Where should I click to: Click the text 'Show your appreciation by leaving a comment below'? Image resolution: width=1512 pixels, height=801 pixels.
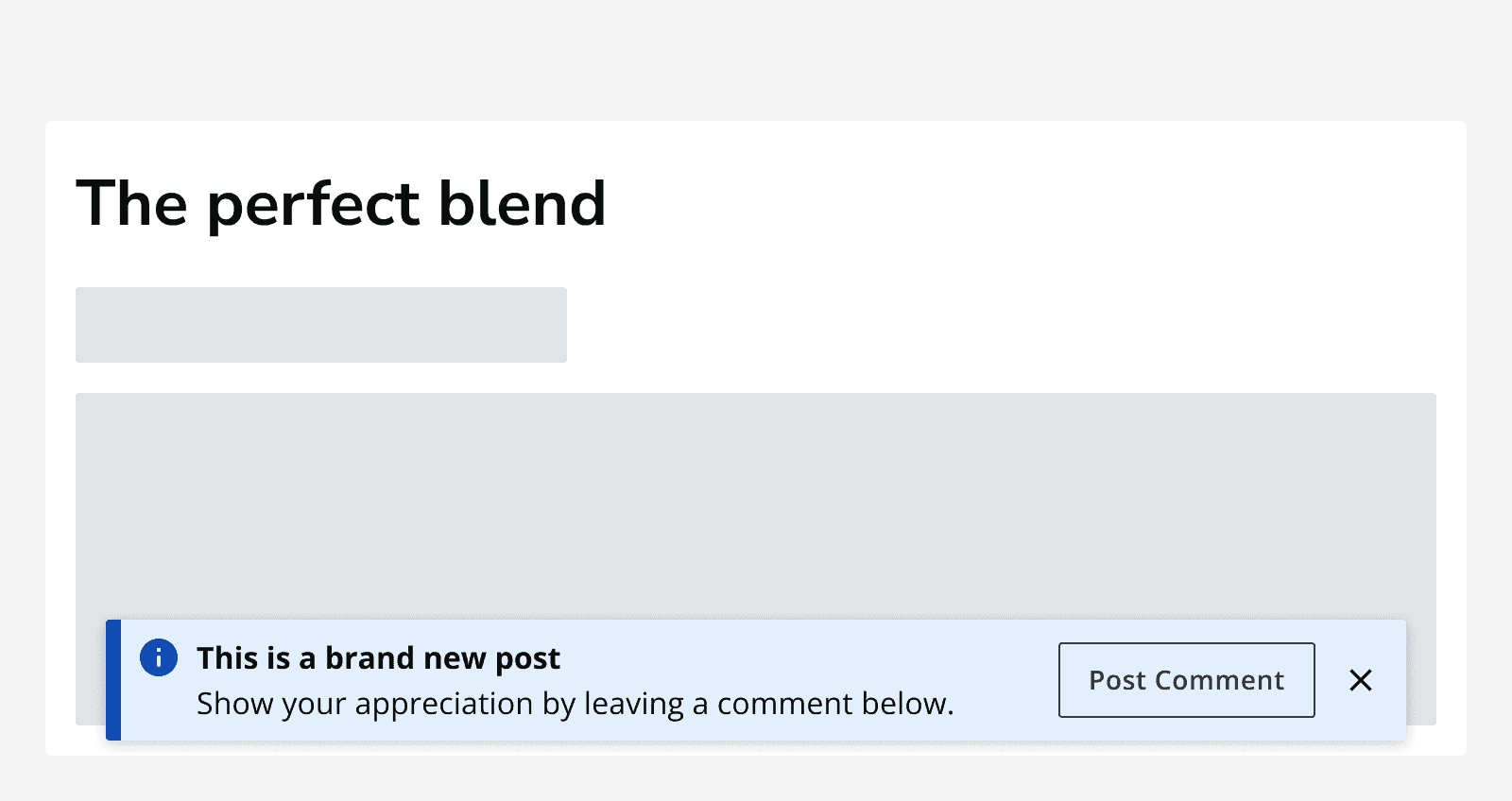pos(575,703)
